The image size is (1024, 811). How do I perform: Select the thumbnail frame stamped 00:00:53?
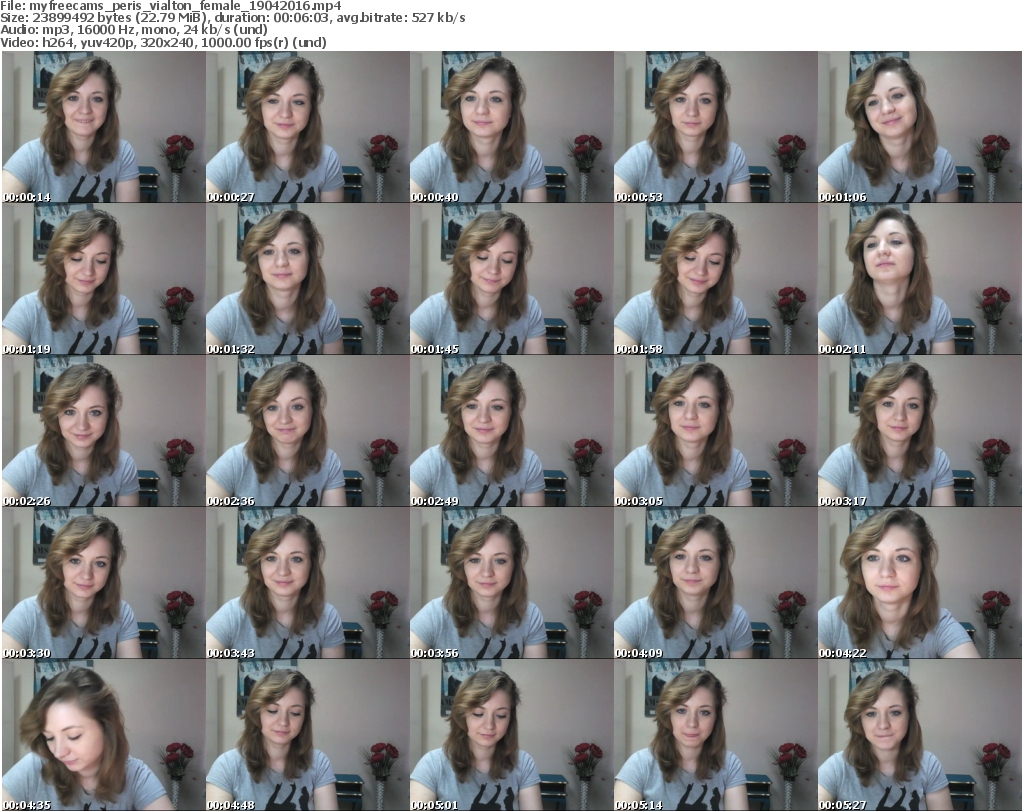(715, 127)
